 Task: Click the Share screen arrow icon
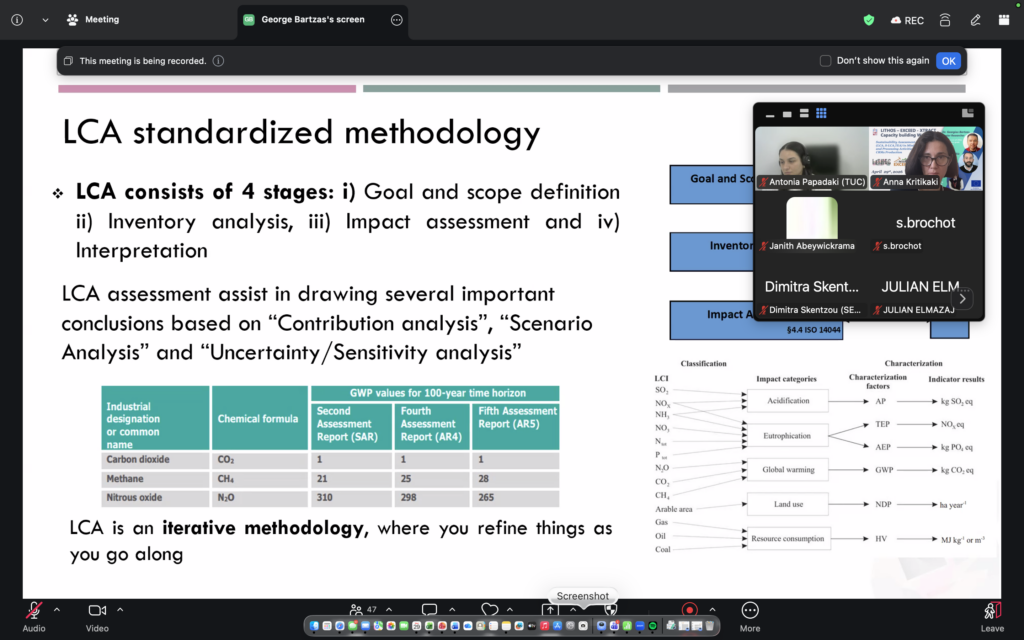coord(550,610)
